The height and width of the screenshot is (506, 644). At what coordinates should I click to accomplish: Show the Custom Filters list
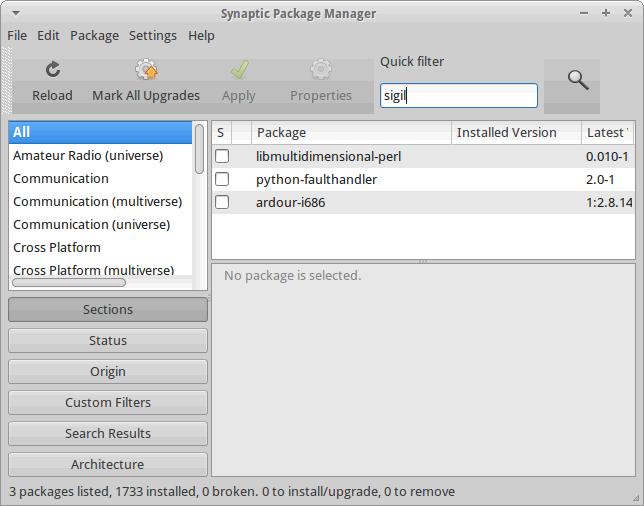(108, 403)
